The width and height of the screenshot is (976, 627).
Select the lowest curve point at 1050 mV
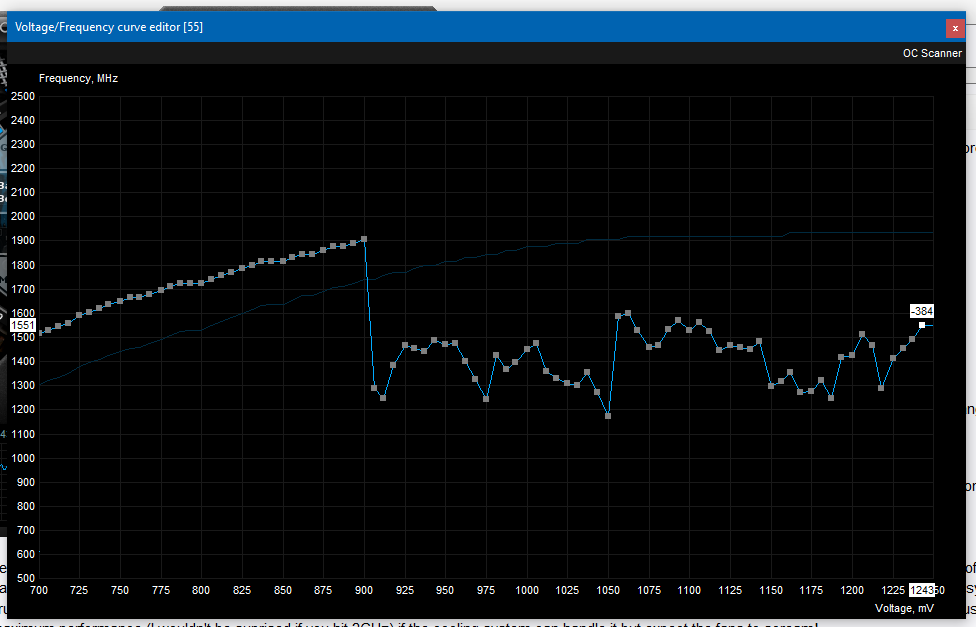[x=608, y=416]
